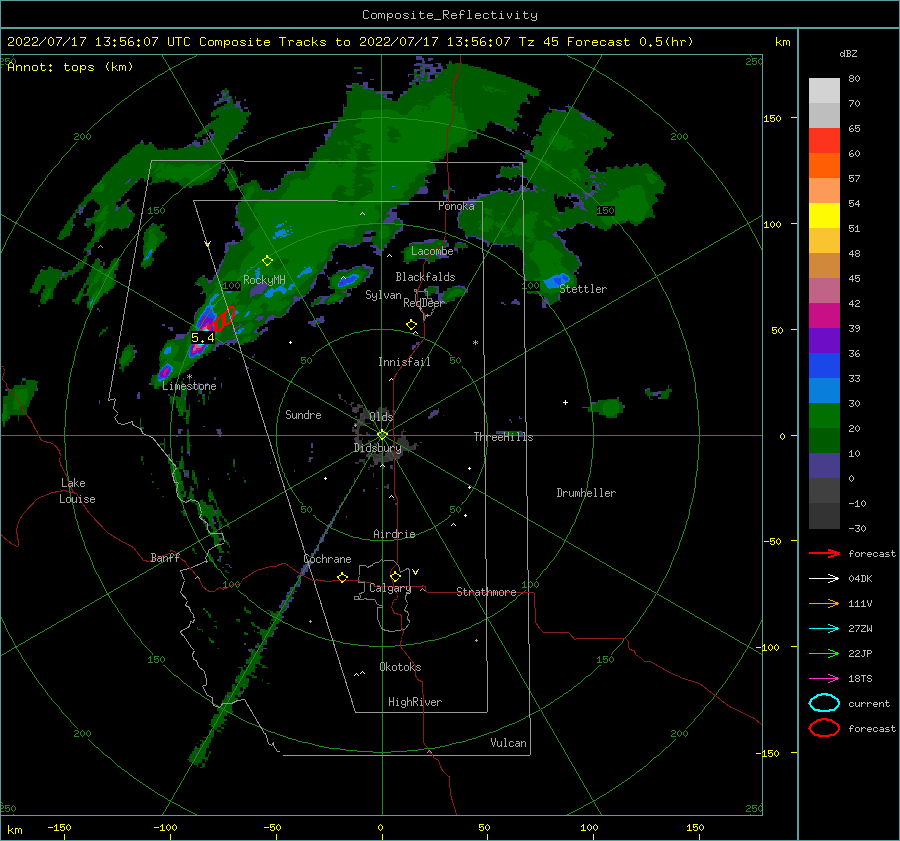The height and width of the screenshot is (841, 900).
Task: Click the green 22JP arrow in legend
Action: click(824, 653)
